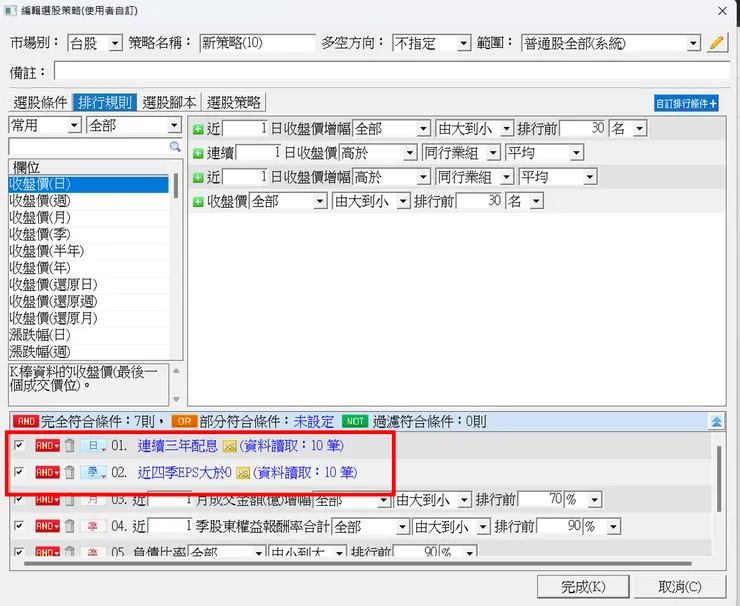
Task: Click the red AND badge in conditions header
Action: point(25,421)
